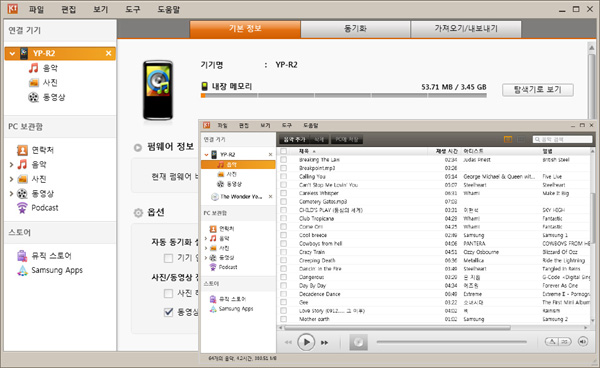Open the 도구 menu in the main window

click(133, 9)
